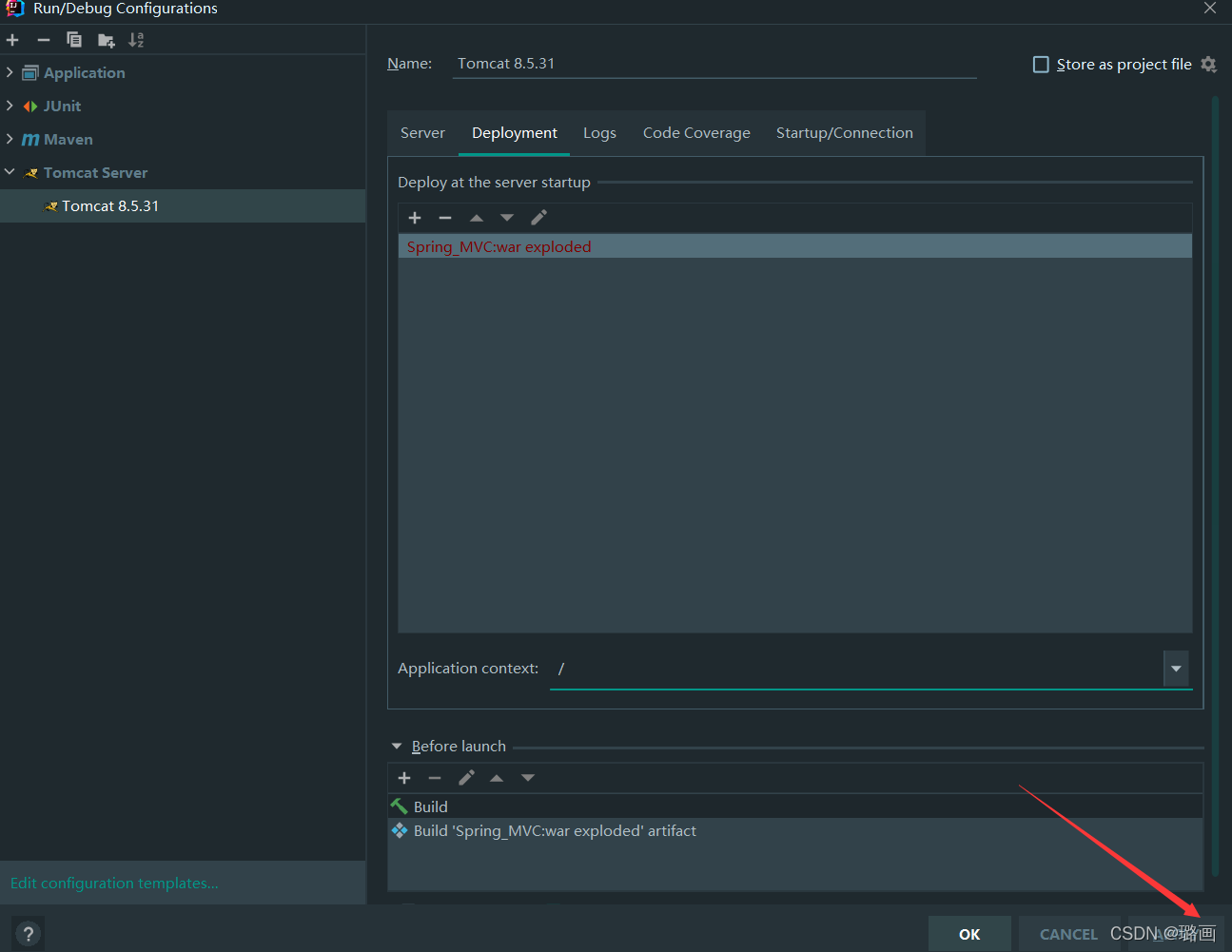The width and height of the screenshot is (1232, 952).
Task: Switch to the Server tab
Action: tap(422, 132)
